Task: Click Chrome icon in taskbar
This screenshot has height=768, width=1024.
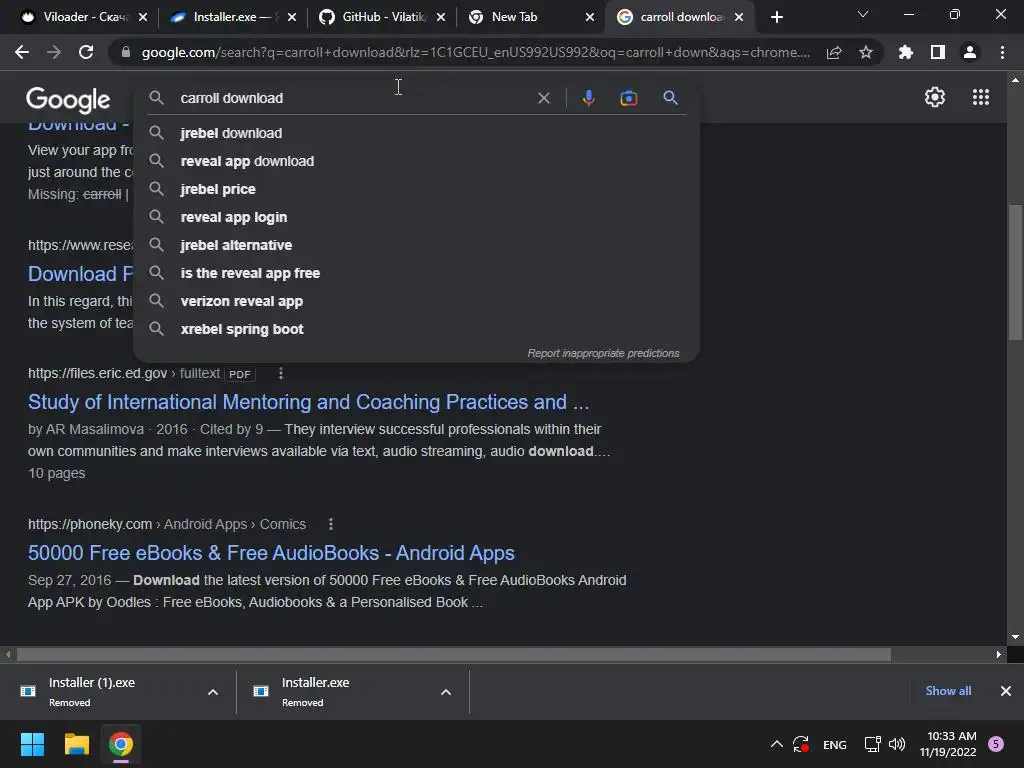Action: tap(121, 744)
